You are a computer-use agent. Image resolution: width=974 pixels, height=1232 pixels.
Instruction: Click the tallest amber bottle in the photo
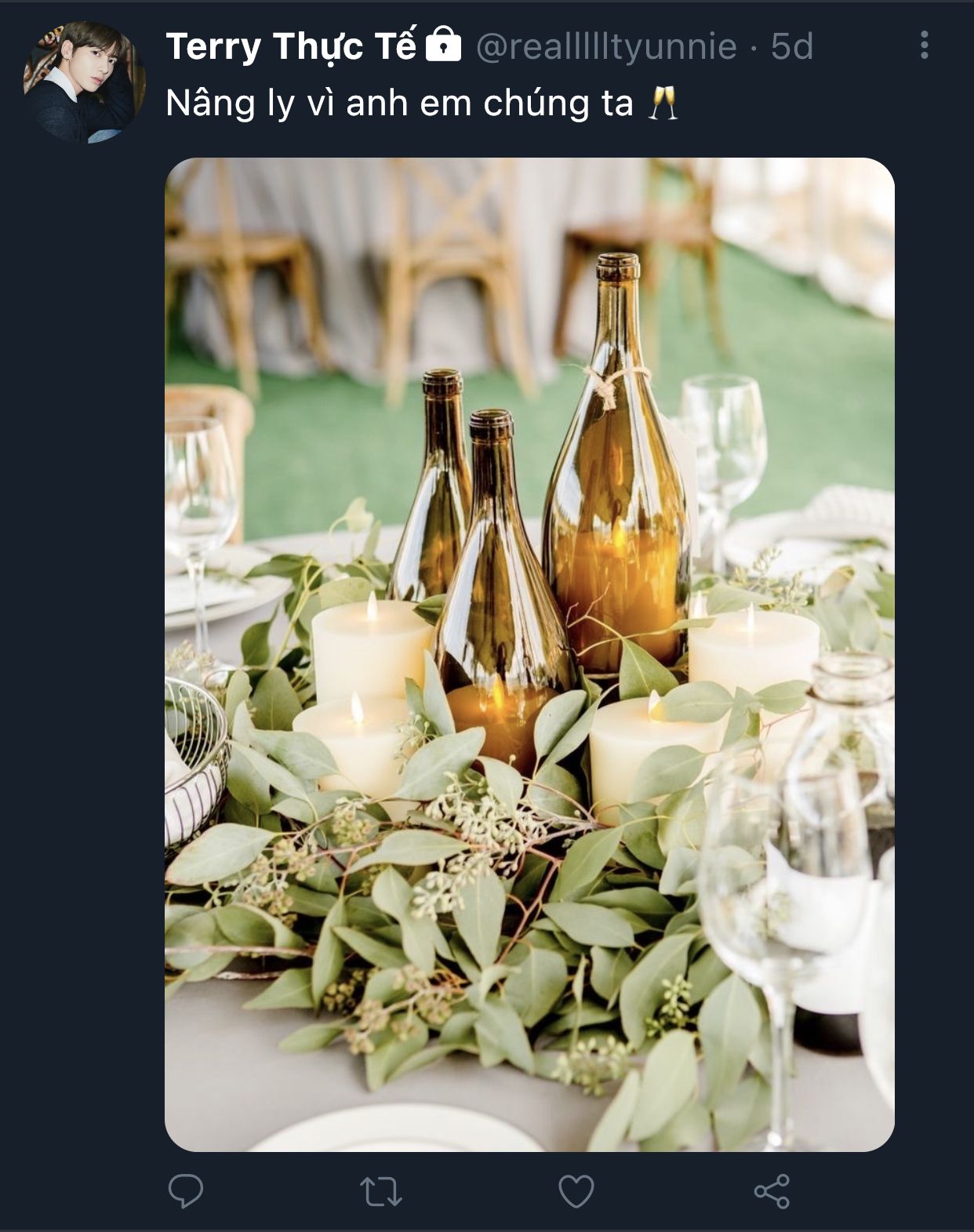(x=616, y=463)
